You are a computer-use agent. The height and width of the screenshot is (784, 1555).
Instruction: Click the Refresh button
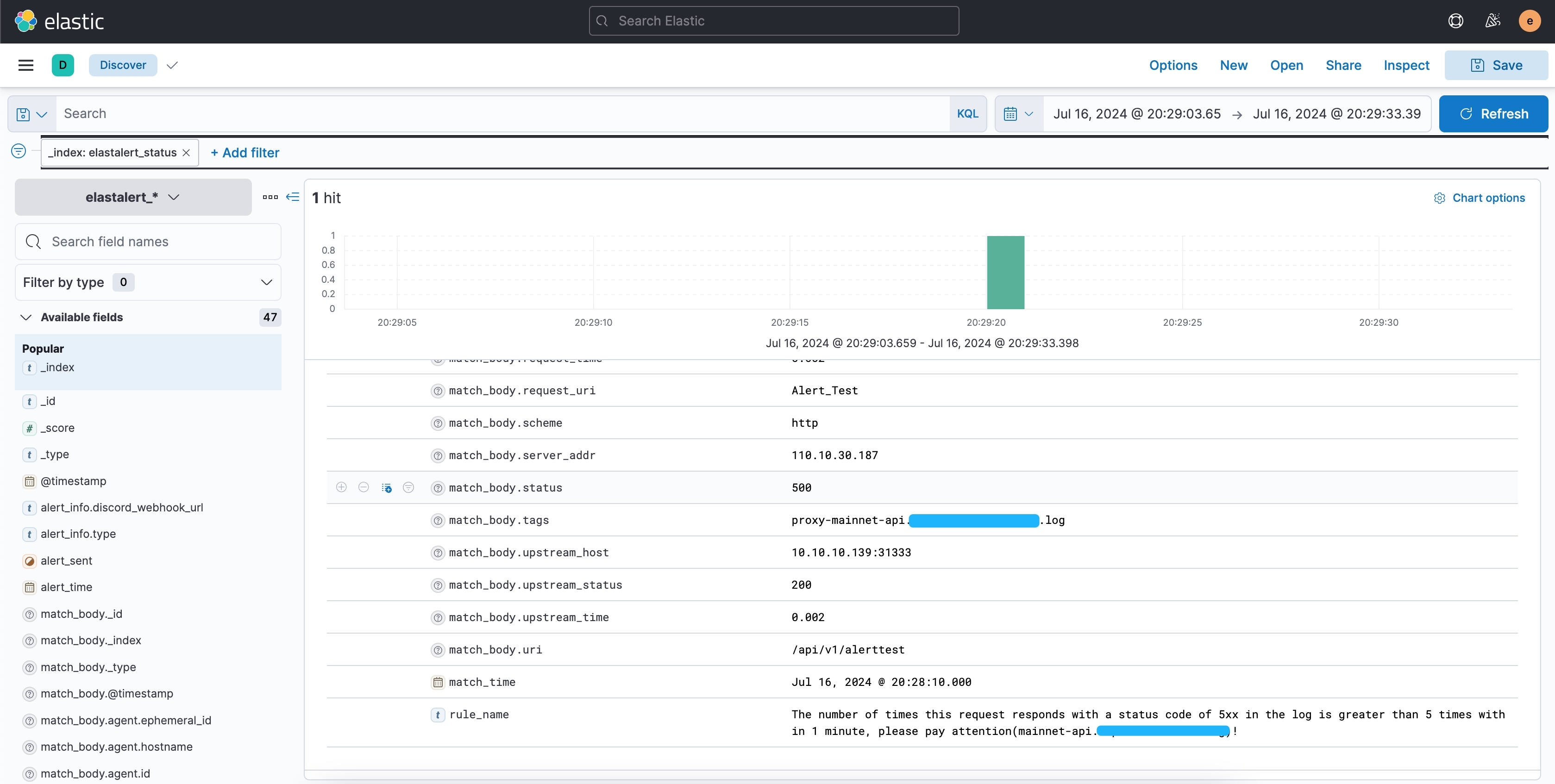point(1493,114)
